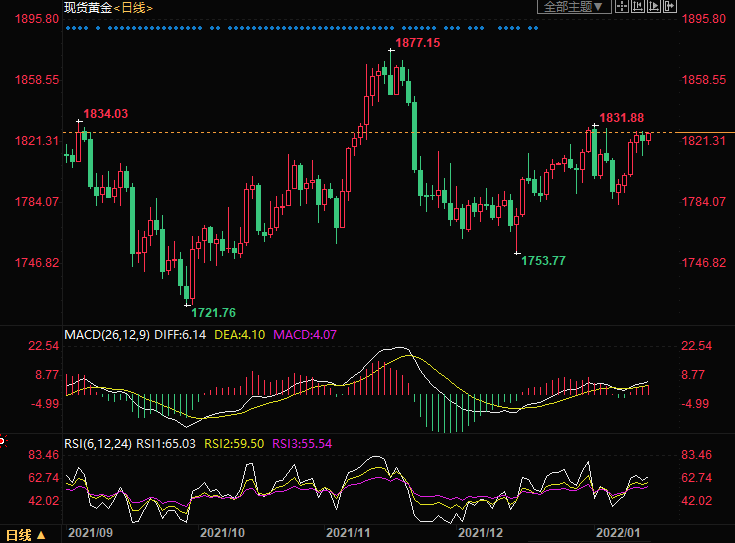Click the 1753.77 low price label
Image resolution: width=735 pixels, height=543 pixels.
[x=543, y=260]
